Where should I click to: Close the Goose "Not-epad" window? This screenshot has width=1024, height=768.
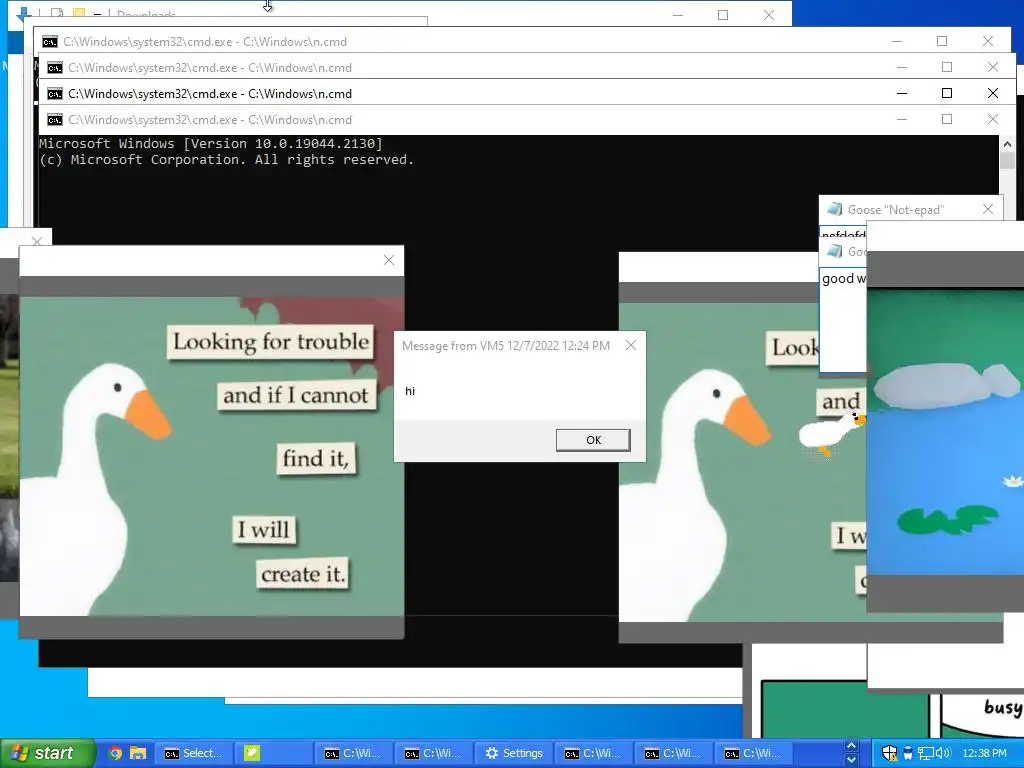pos(987,210)
